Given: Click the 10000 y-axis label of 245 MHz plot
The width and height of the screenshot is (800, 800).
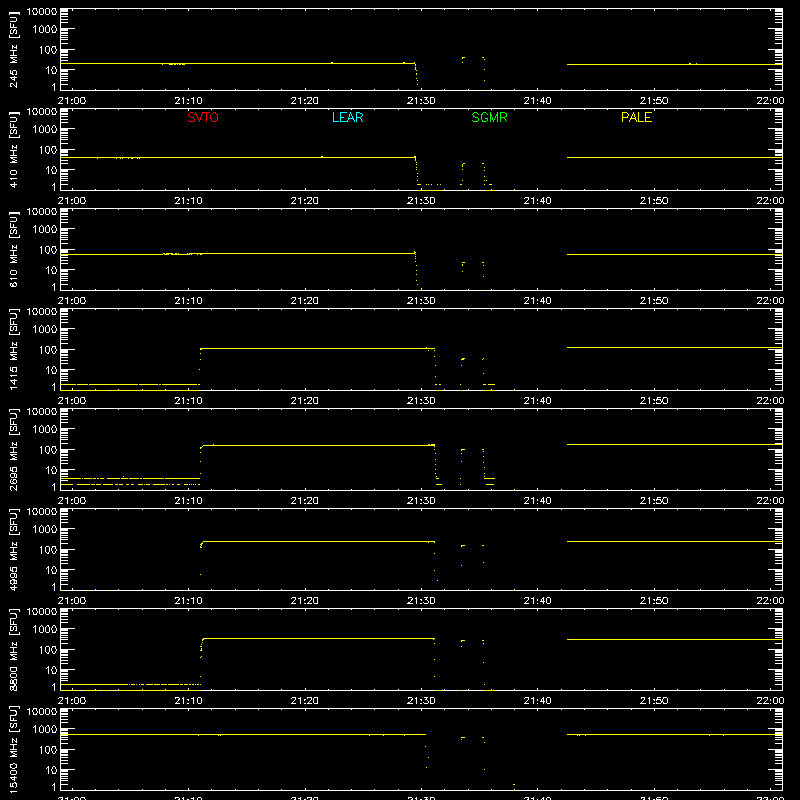Looking at the screenshot, I should (x=42, y=12).
